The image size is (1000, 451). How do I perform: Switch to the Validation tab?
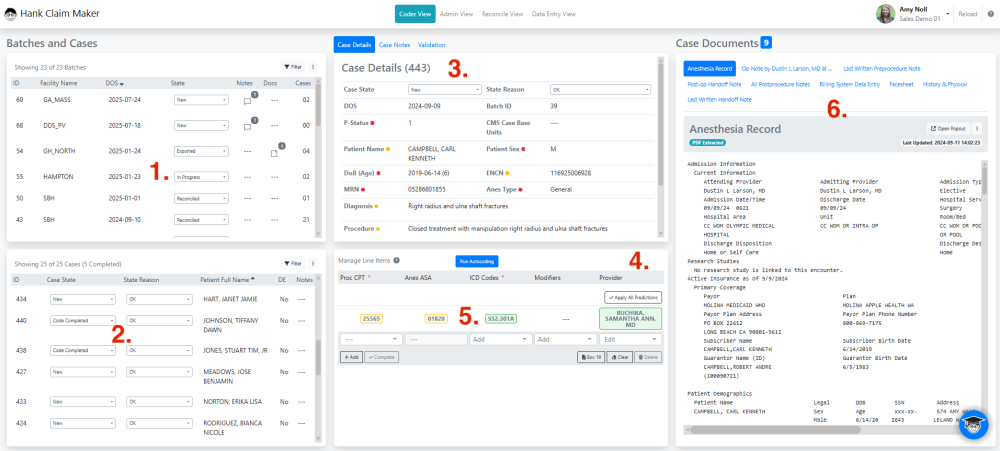tap(431, 45)
